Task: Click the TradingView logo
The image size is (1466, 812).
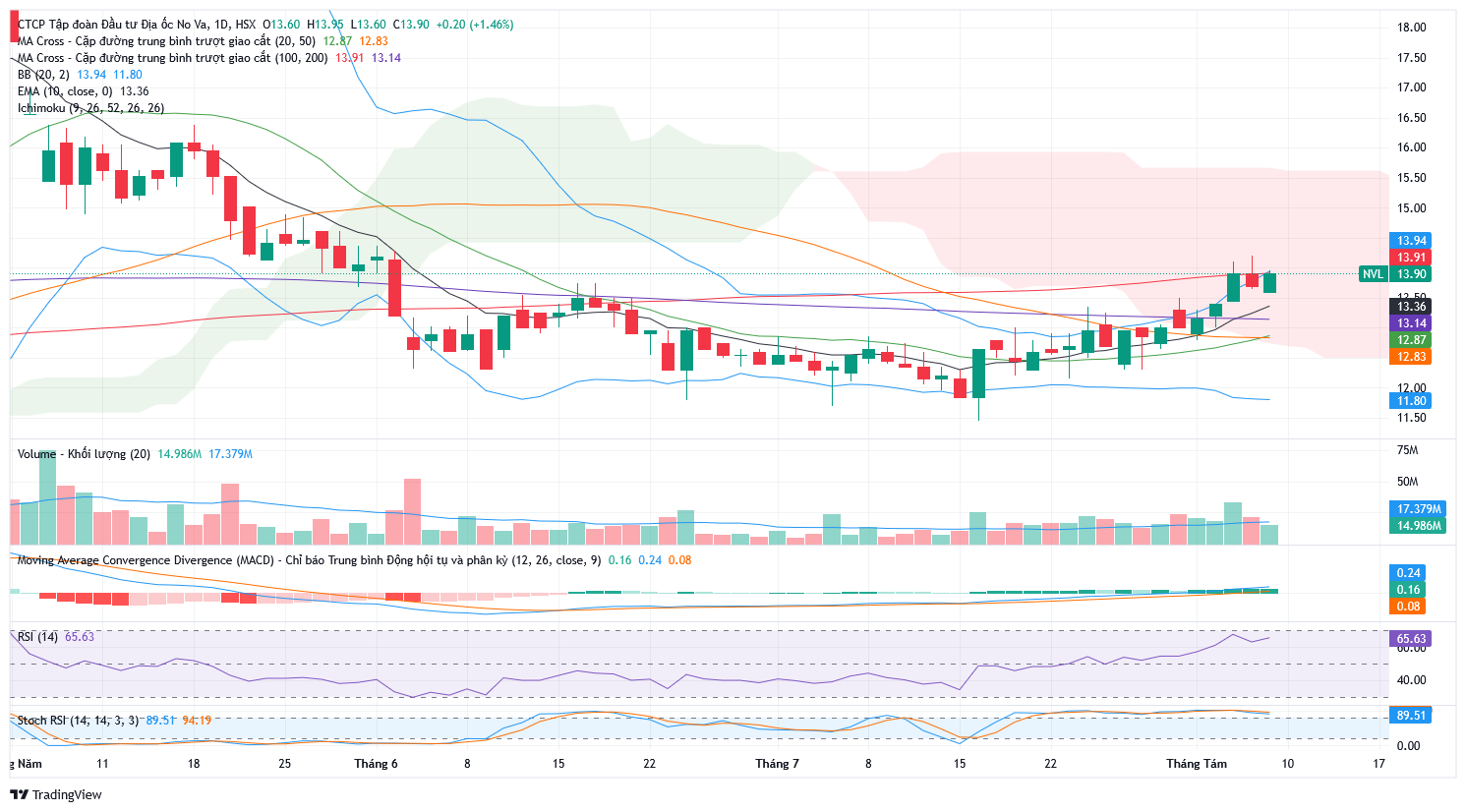Action: [x=56, y=794]
